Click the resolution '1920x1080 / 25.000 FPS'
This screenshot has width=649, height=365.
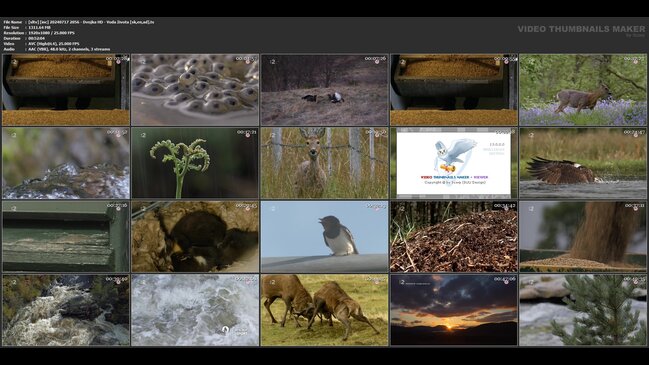(52, 33)
